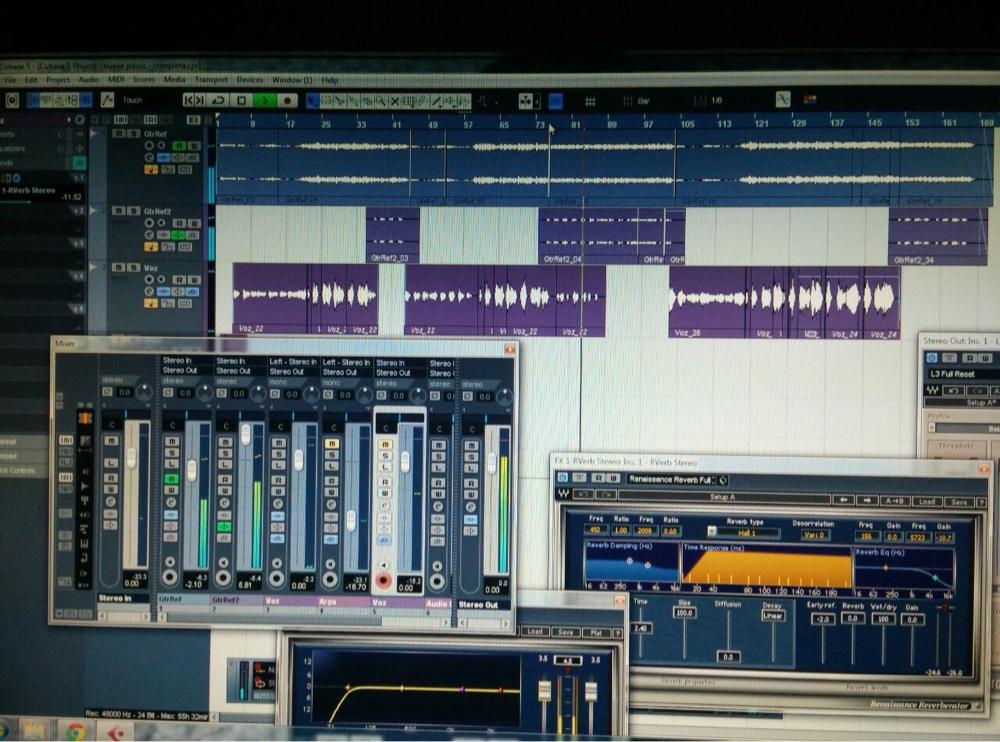Open the Devices menu
The image size is (1000, 742).
pos(249,80)
